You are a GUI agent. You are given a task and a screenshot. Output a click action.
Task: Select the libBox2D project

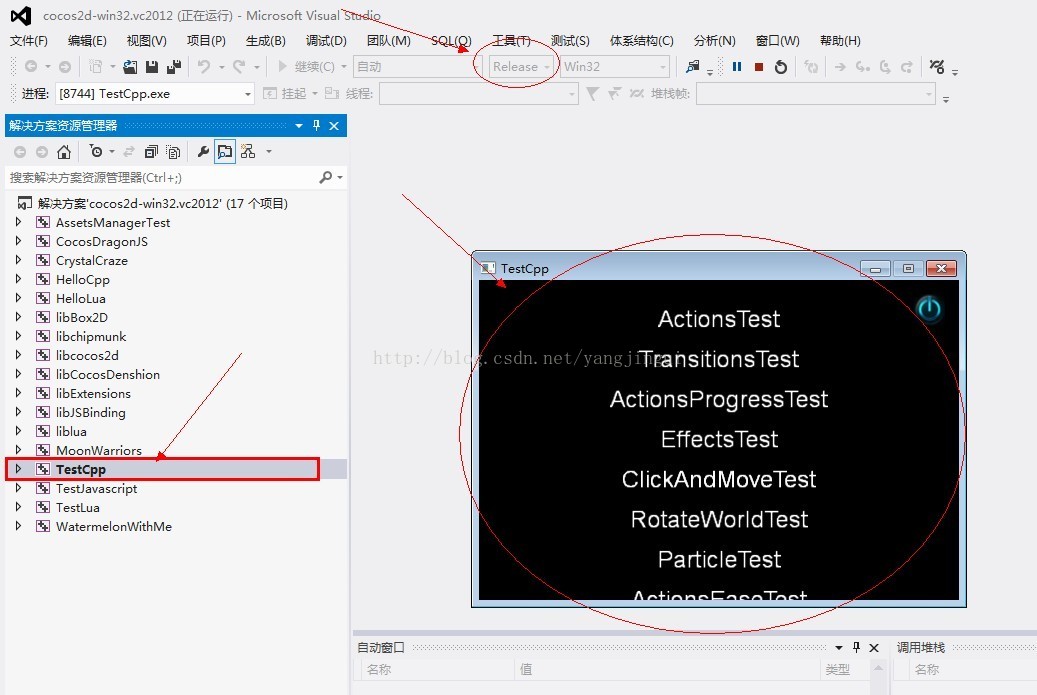tap(82, 317)
